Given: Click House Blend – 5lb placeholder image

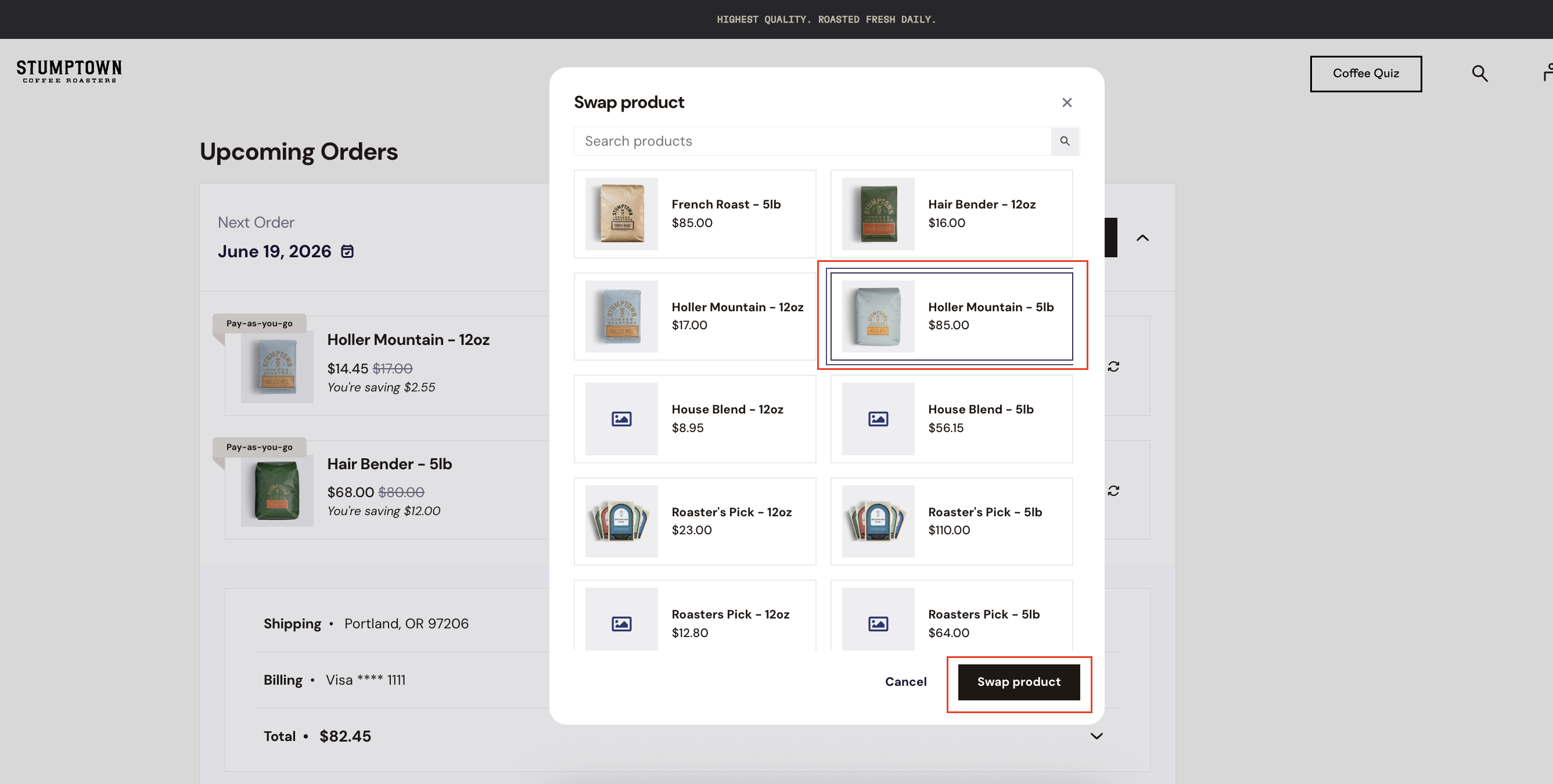Looking at the screenshot, I should coord(878,419).
